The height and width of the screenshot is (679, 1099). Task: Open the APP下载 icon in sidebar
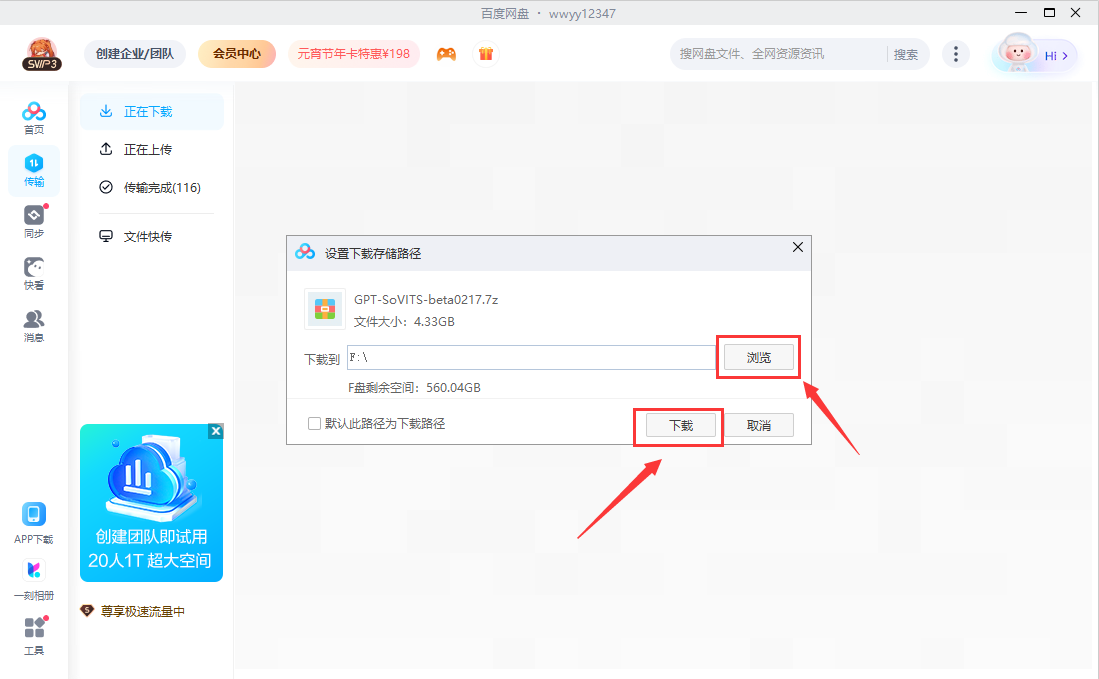(34, 523)
